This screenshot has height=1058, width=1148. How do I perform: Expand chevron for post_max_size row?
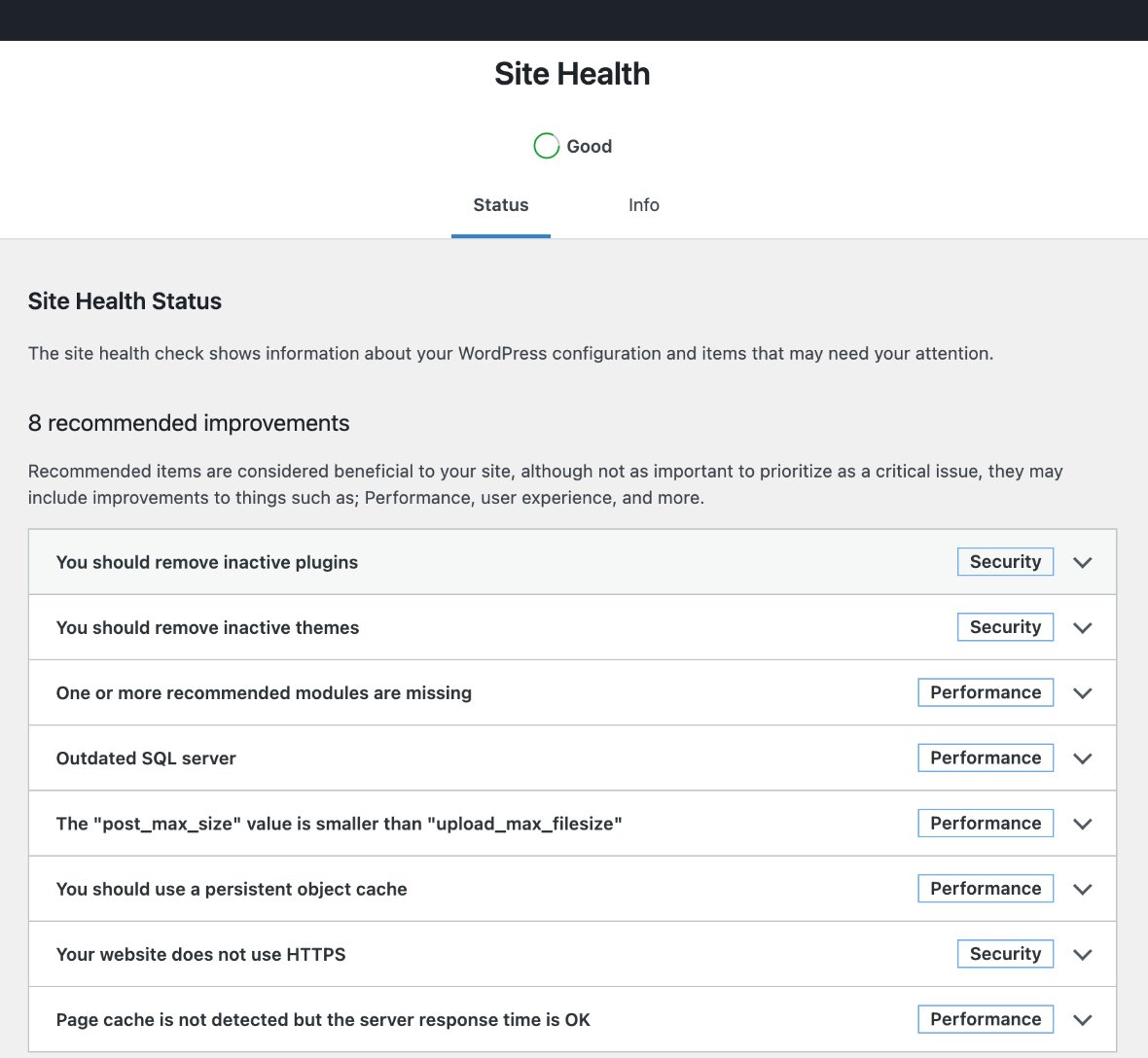tap(1082, 824)
